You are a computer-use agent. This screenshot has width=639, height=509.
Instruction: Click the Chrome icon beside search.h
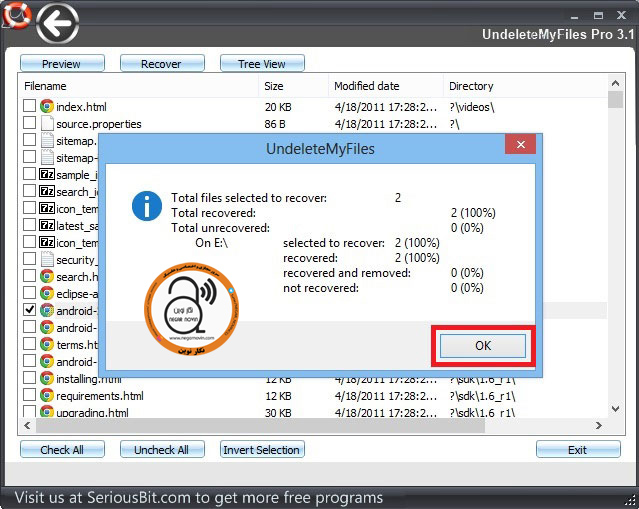[47, 276]
